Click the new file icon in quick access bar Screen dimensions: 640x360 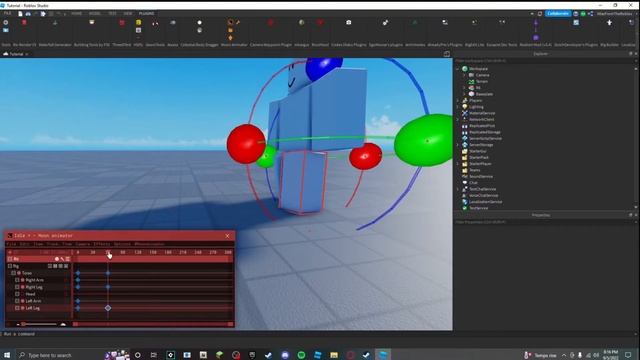20,13
